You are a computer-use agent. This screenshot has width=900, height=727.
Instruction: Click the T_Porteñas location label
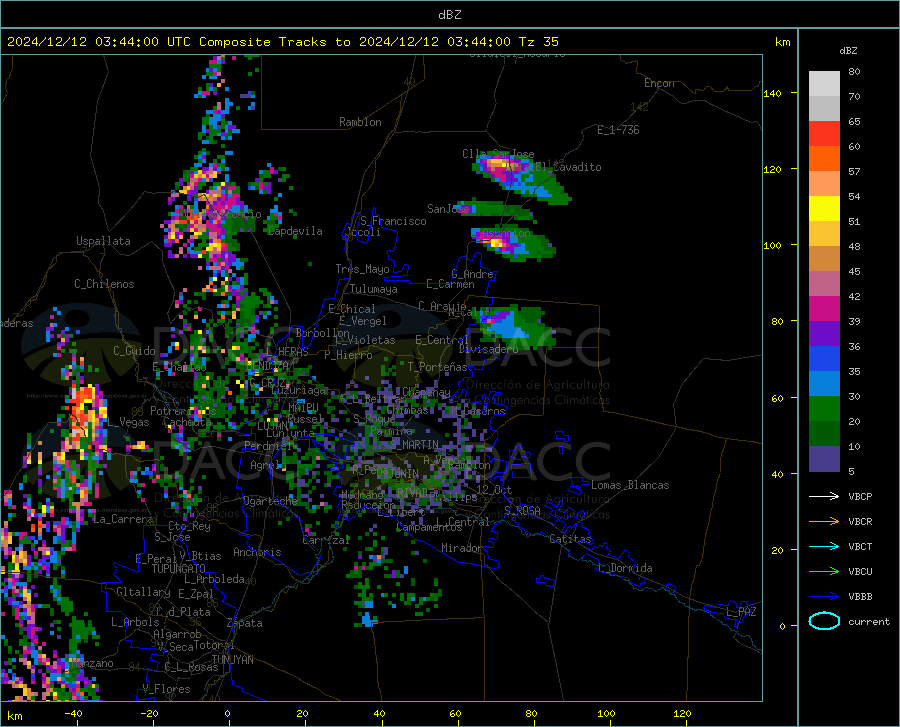(x=437, y=367)
